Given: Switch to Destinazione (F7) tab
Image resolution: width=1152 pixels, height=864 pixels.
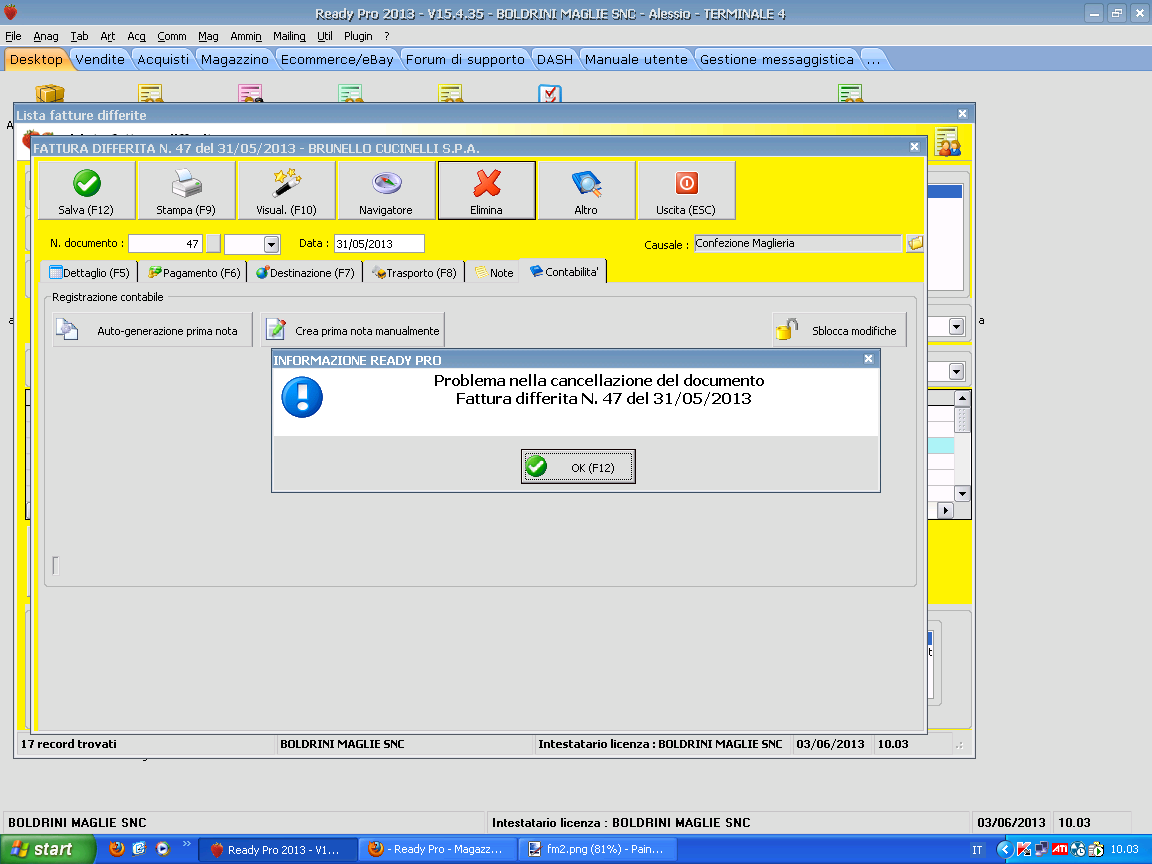Looking at the screenshot, I should [x=305, y=273].
